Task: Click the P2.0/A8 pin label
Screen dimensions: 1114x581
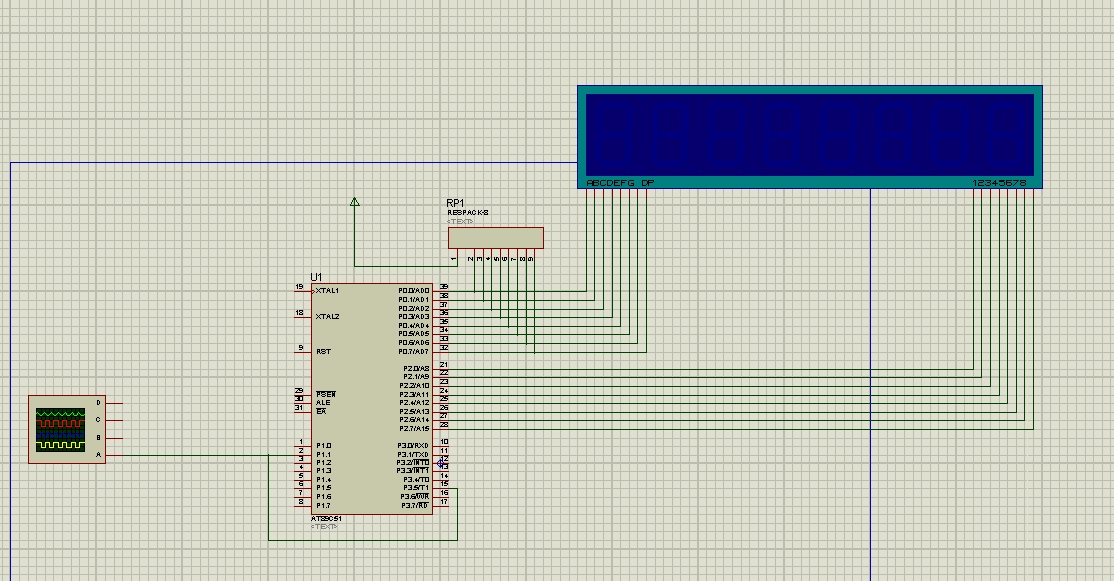Action: tap(416, 369)
